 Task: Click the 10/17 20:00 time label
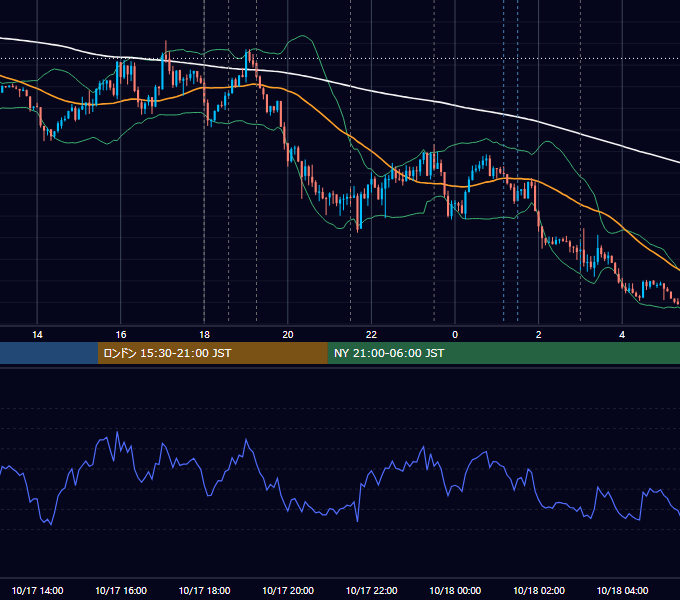tap(288, 590)
